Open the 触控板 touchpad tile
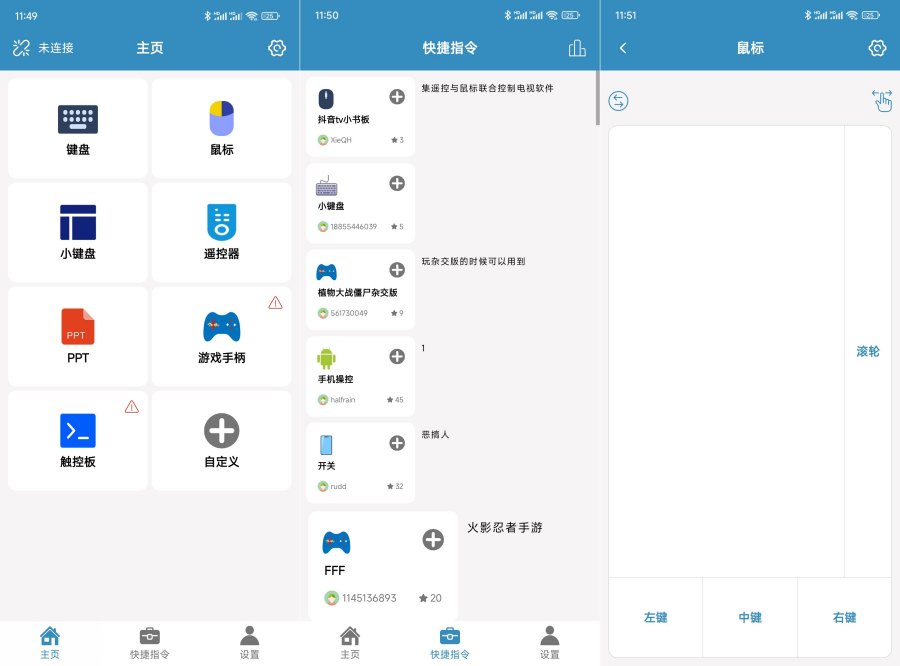The height and width of the screenshot is (666, 900). coord(78,441)
